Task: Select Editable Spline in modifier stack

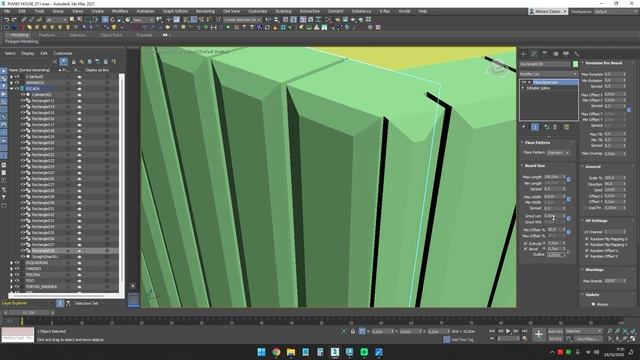Action: [538, 88]
